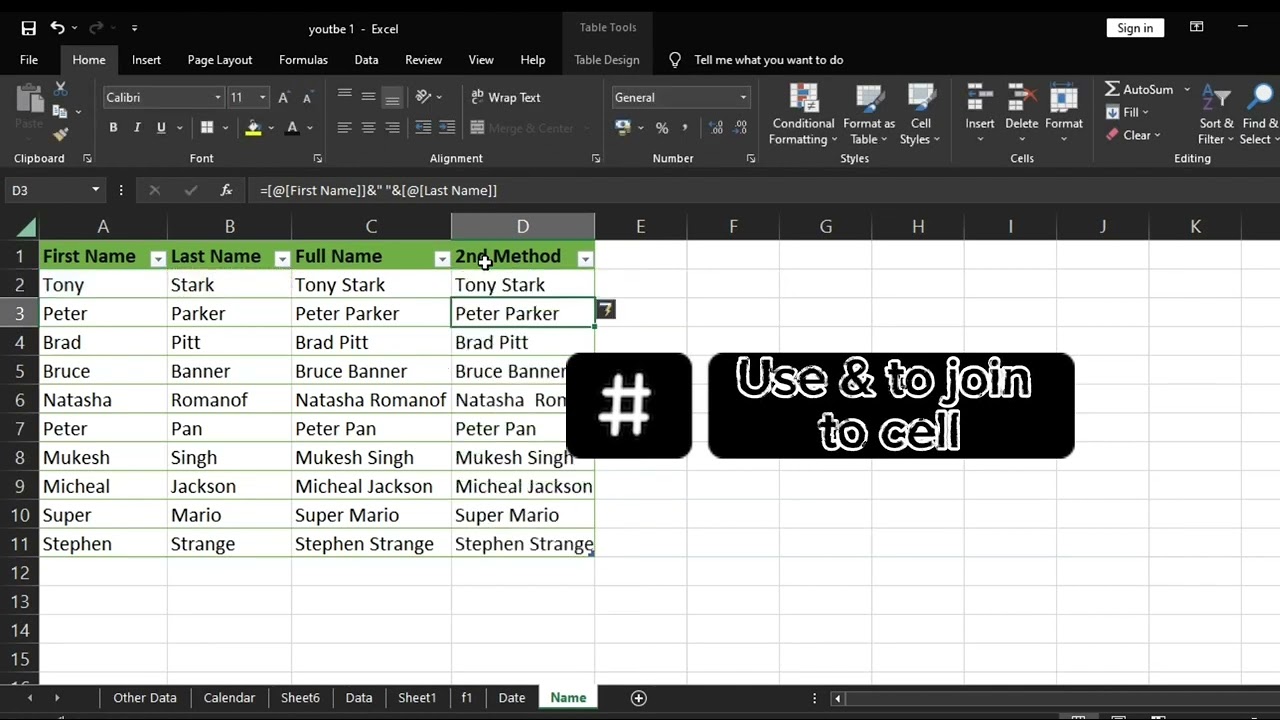The width and height of the screenshot is (1280, 720).
Task: Open Sort & Filter menu
Action: [x=1216, y=114]
